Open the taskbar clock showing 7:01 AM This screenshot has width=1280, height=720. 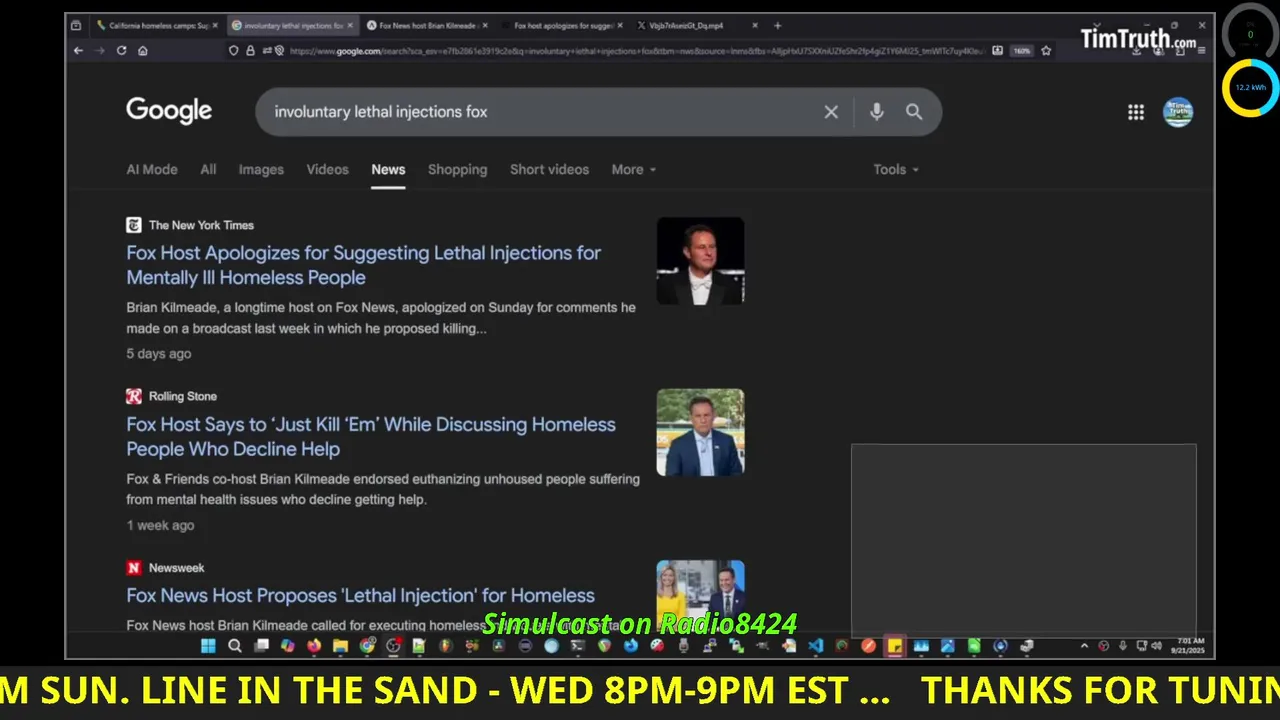coord(1190,646)
